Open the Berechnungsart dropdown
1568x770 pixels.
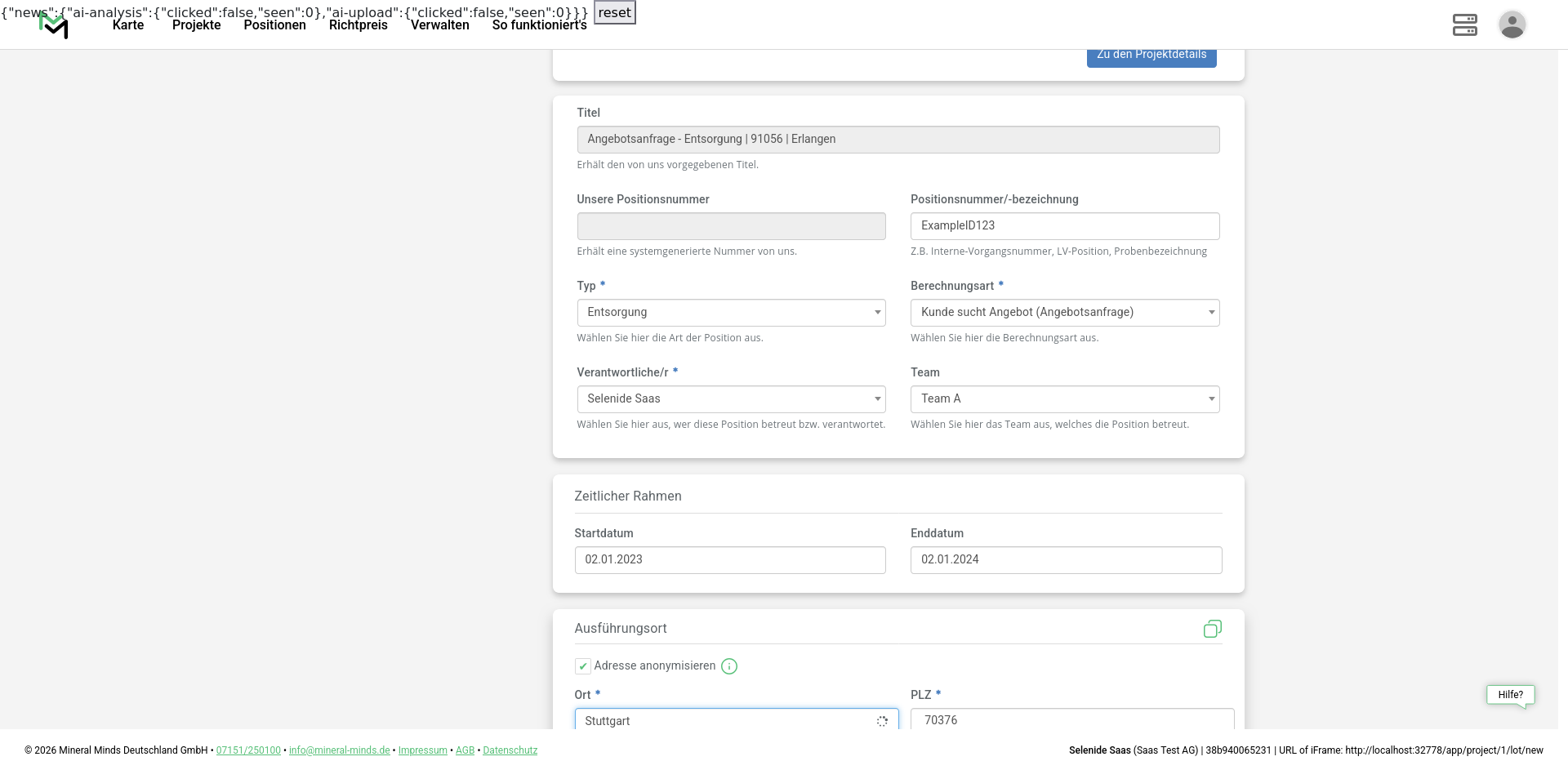click(x=1064, y=313)
